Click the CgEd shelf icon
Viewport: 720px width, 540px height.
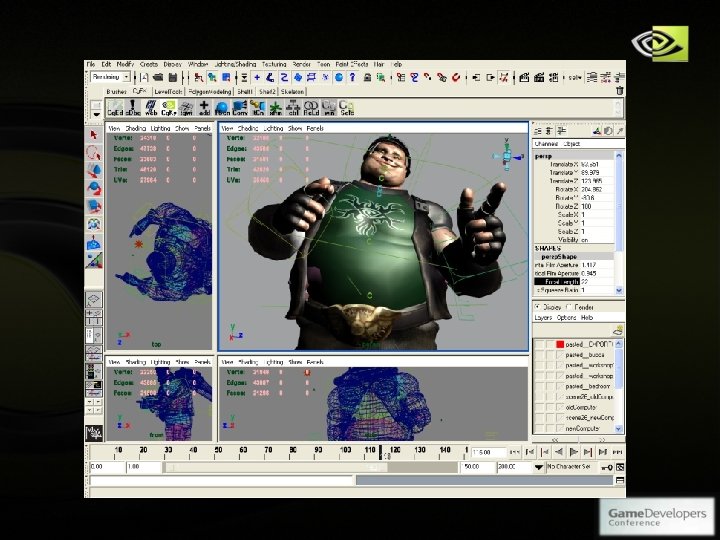(115, 108)
